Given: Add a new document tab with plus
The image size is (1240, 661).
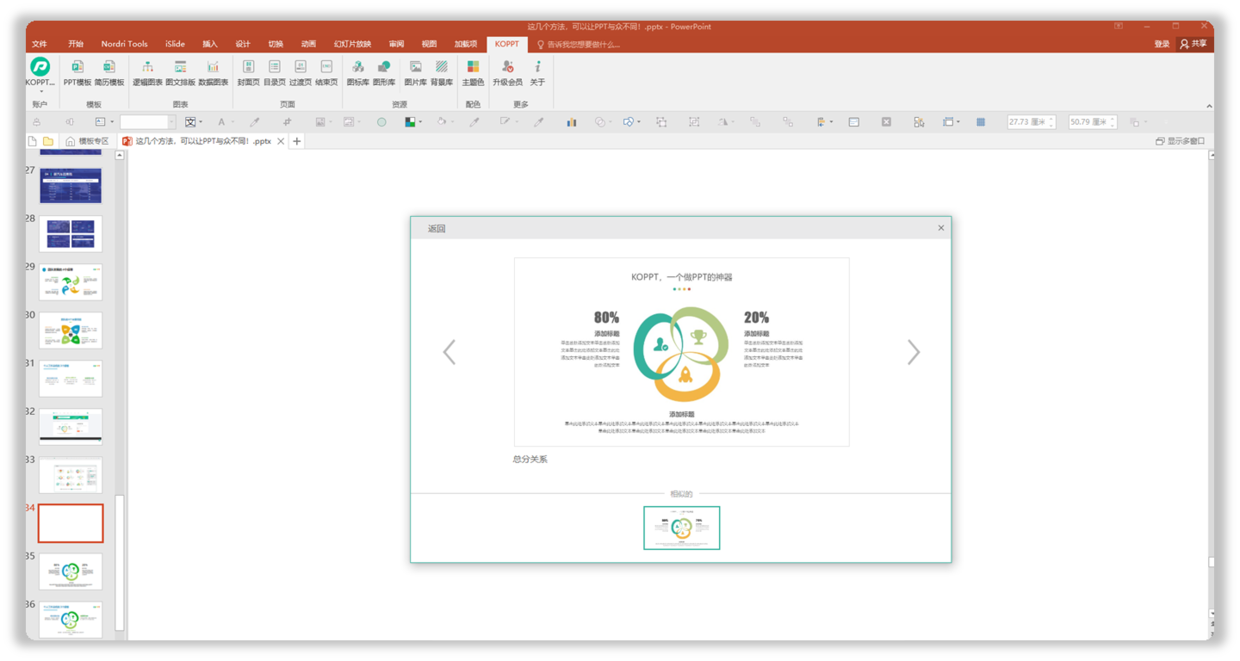Looking at the screenshot, I should (297, 141).
